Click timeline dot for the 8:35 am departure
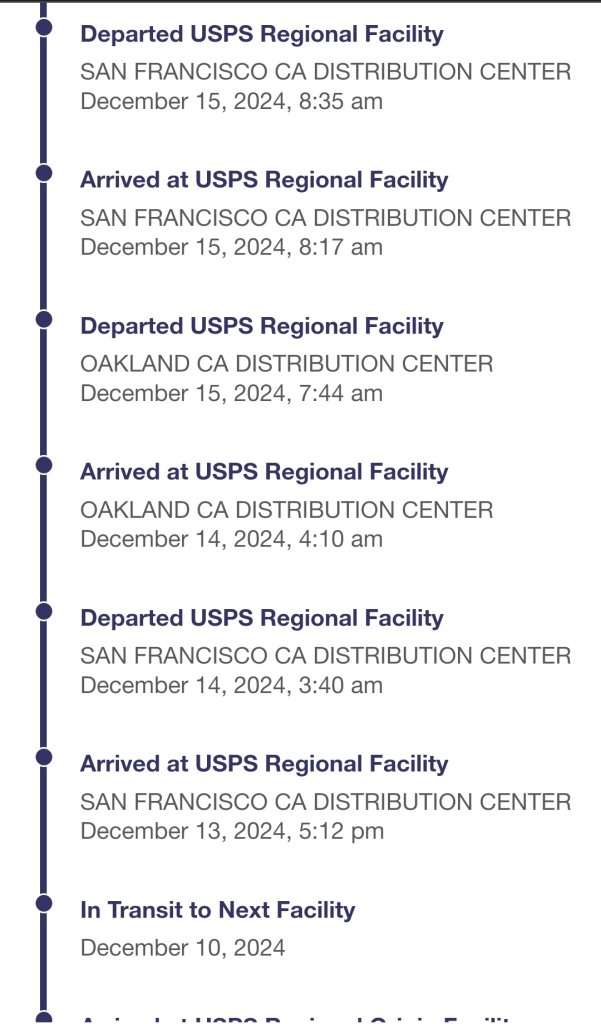The width and height of the screenshot is (601, 1024). pos(43,27)
